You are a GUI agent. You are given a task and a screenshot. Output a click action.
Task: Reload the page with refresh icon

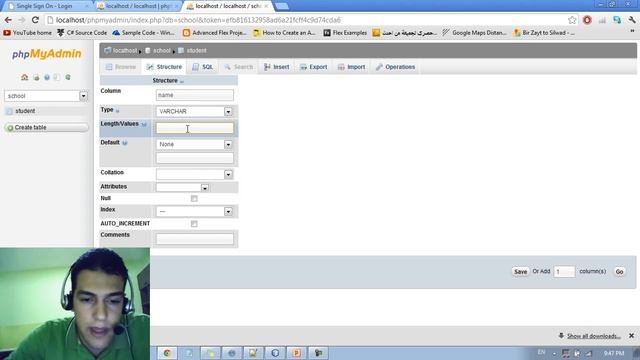(x=36, y=20)
